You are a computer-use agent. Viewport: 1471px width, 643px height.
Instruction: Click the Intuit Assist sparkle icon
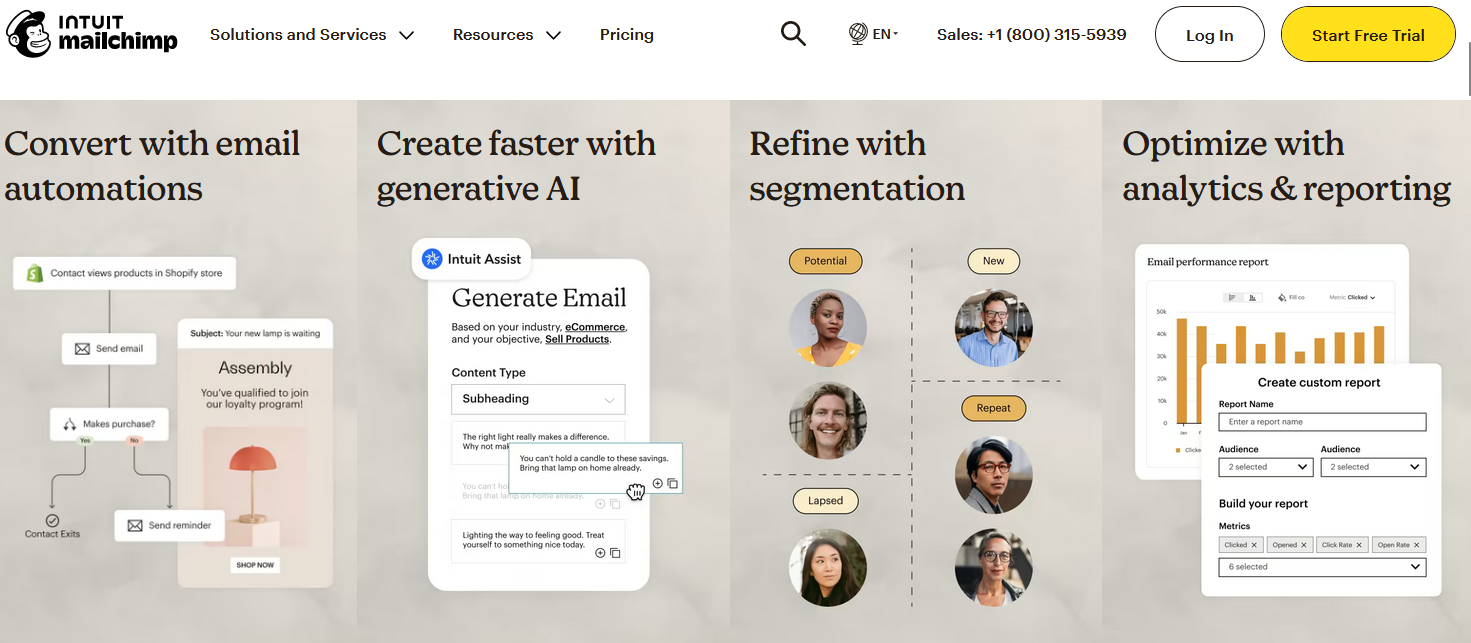tap(432, 258)
